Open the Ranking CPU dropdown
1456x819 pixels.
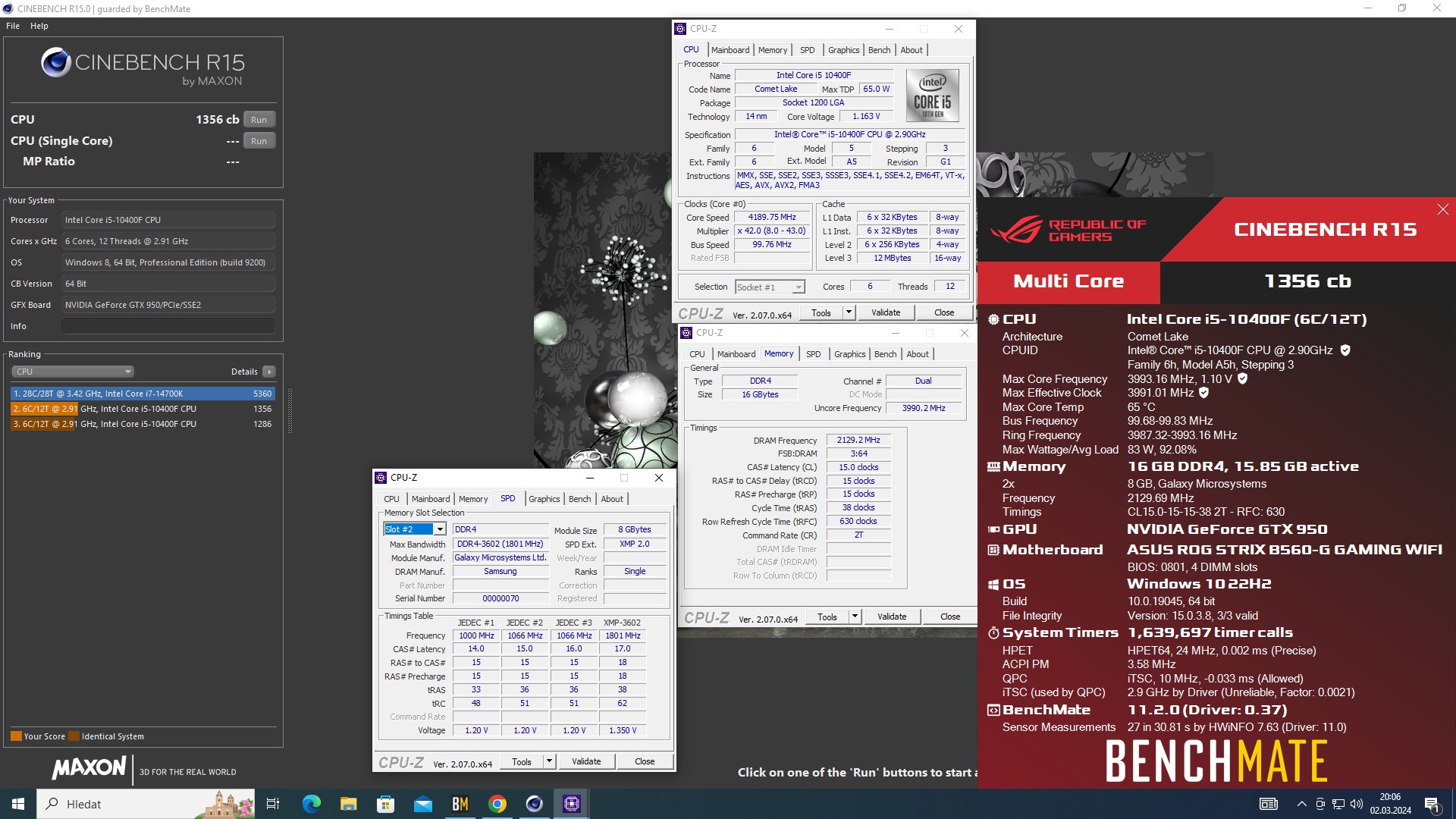coord(73,372)
